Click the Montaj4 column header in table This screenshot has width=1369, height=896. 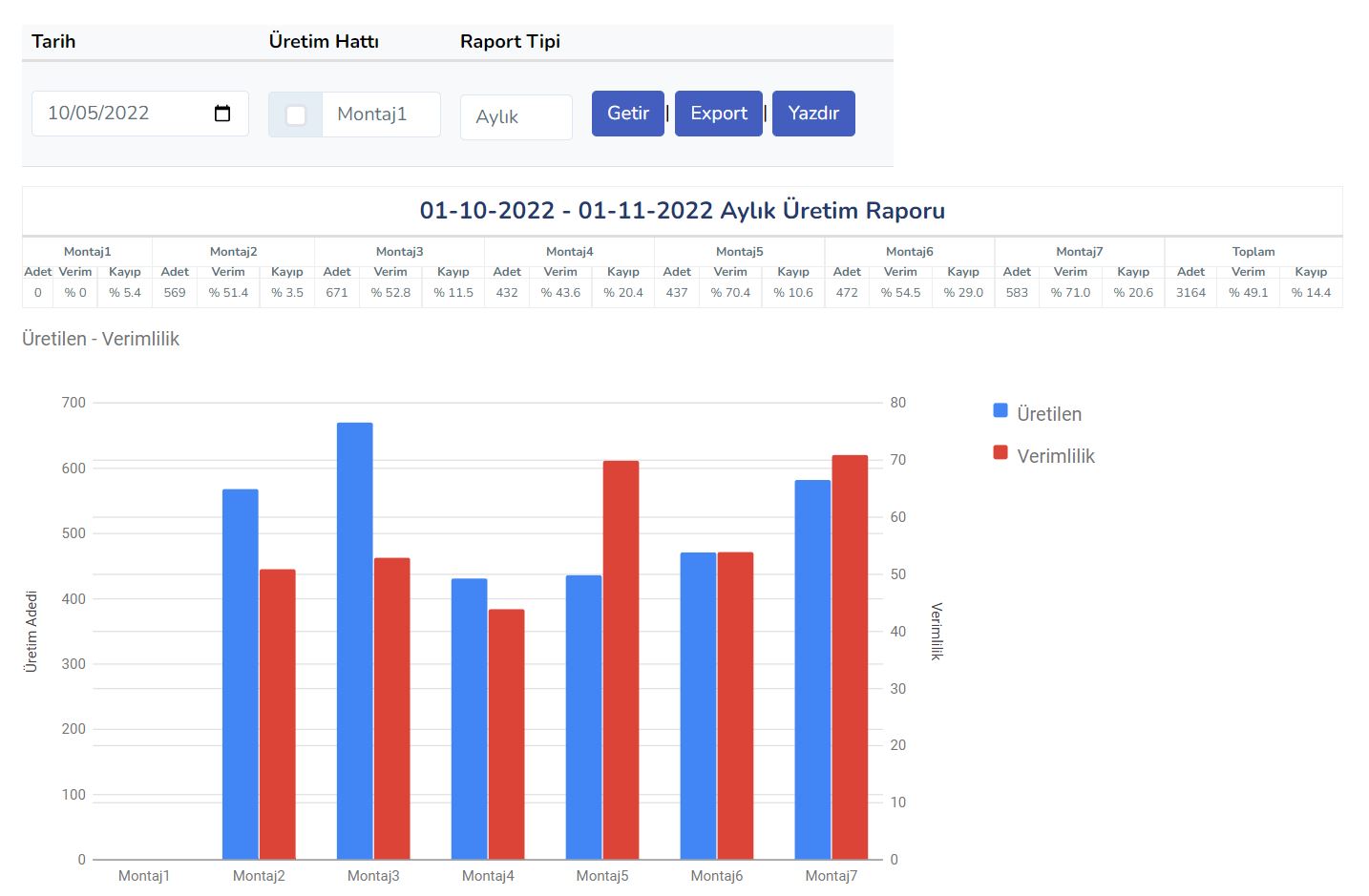(x=569, y=252)
